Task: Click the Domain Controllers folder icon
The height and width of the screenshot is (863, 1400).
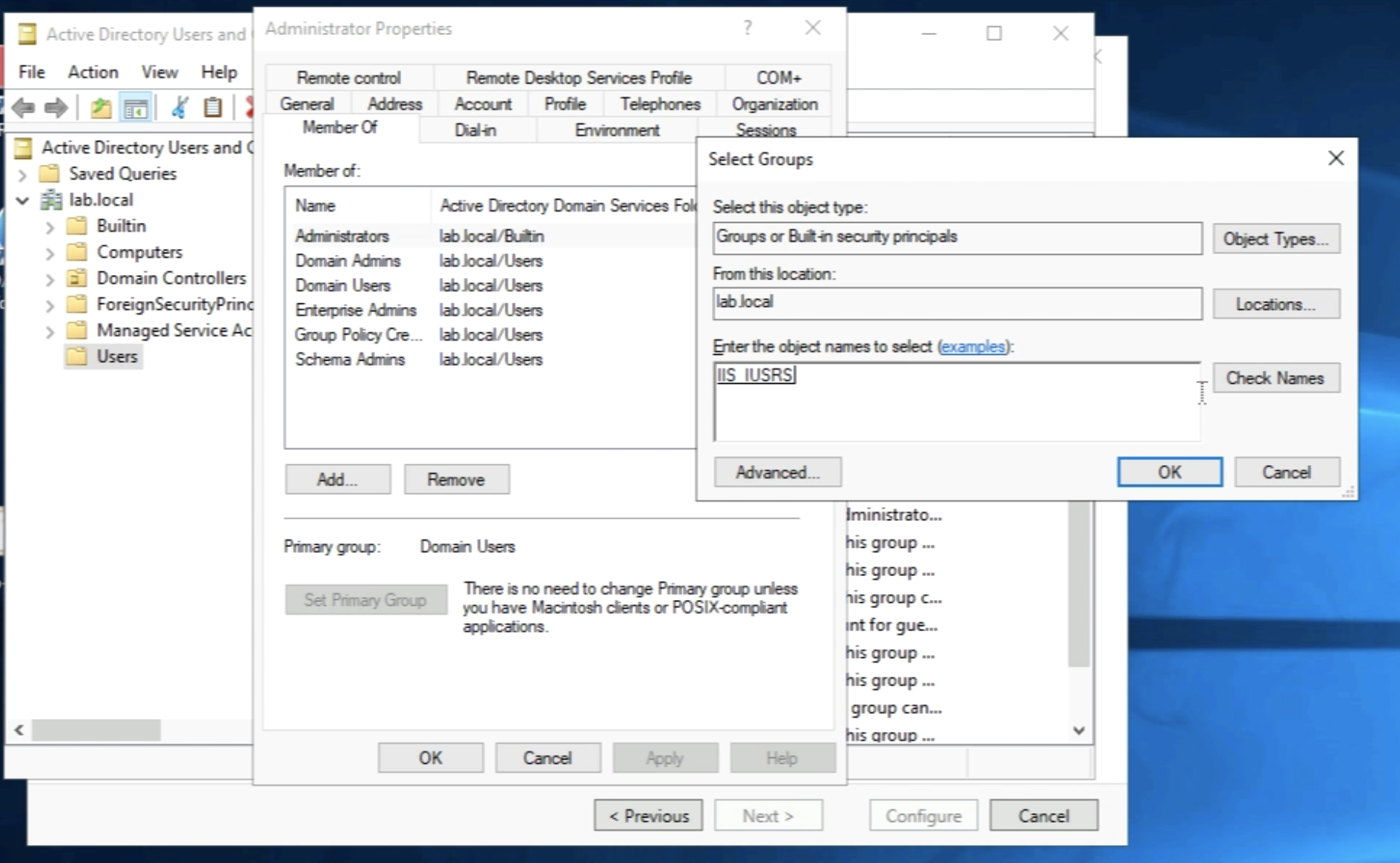Action: pos(76,278)
